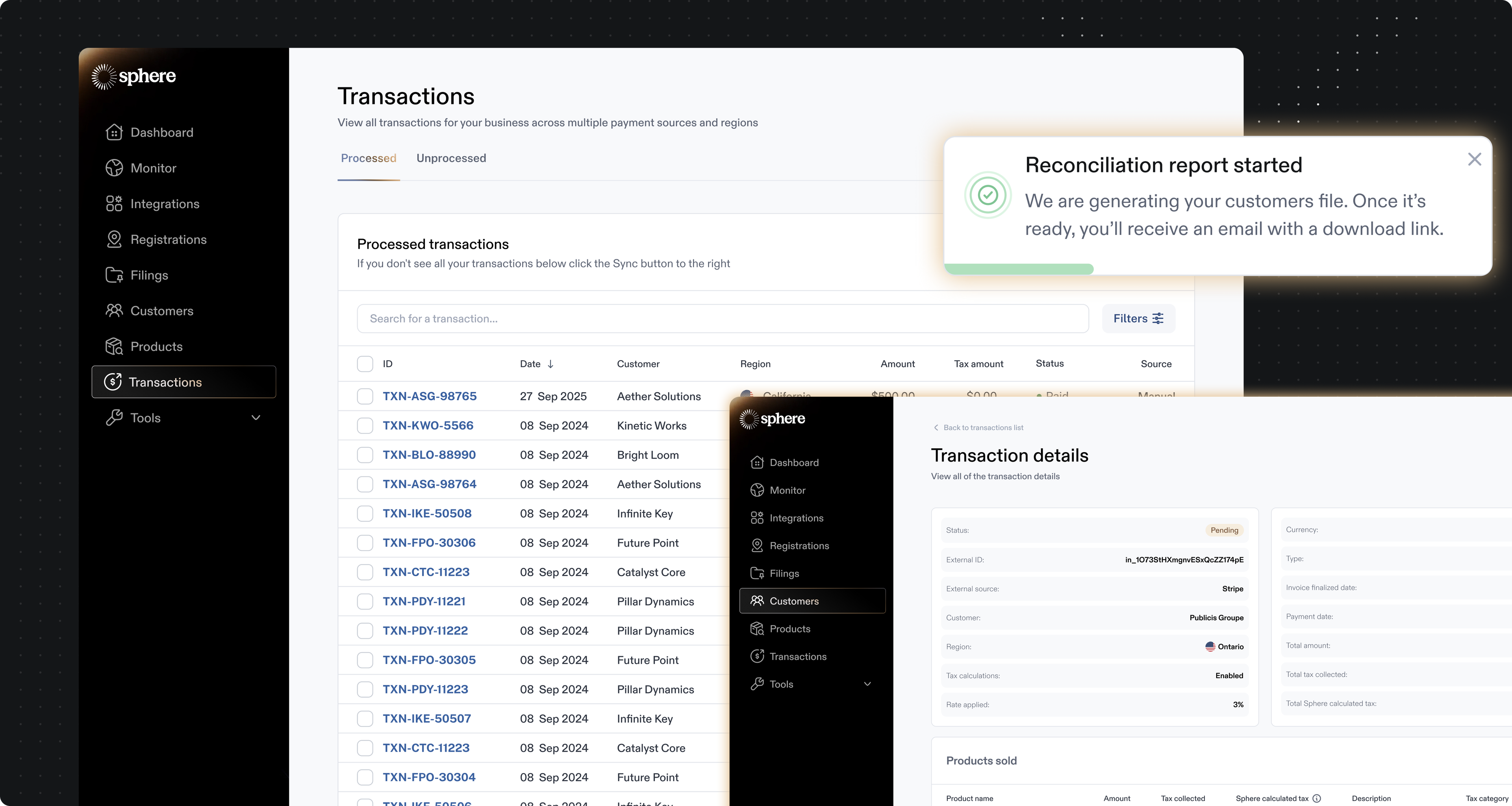Click the sphere logo in Transaction details window

[x=773, y=419]
